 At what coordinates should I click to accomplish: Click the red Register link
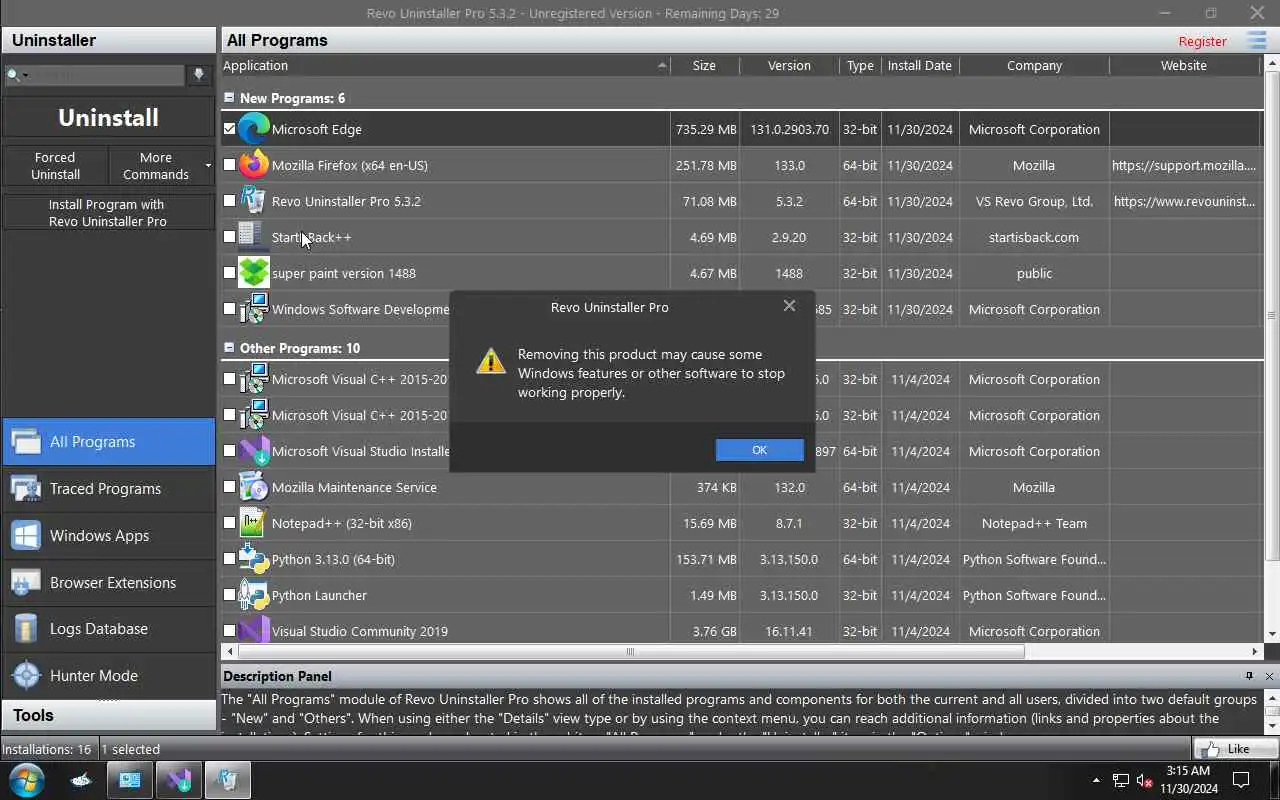pos(1202,41)
